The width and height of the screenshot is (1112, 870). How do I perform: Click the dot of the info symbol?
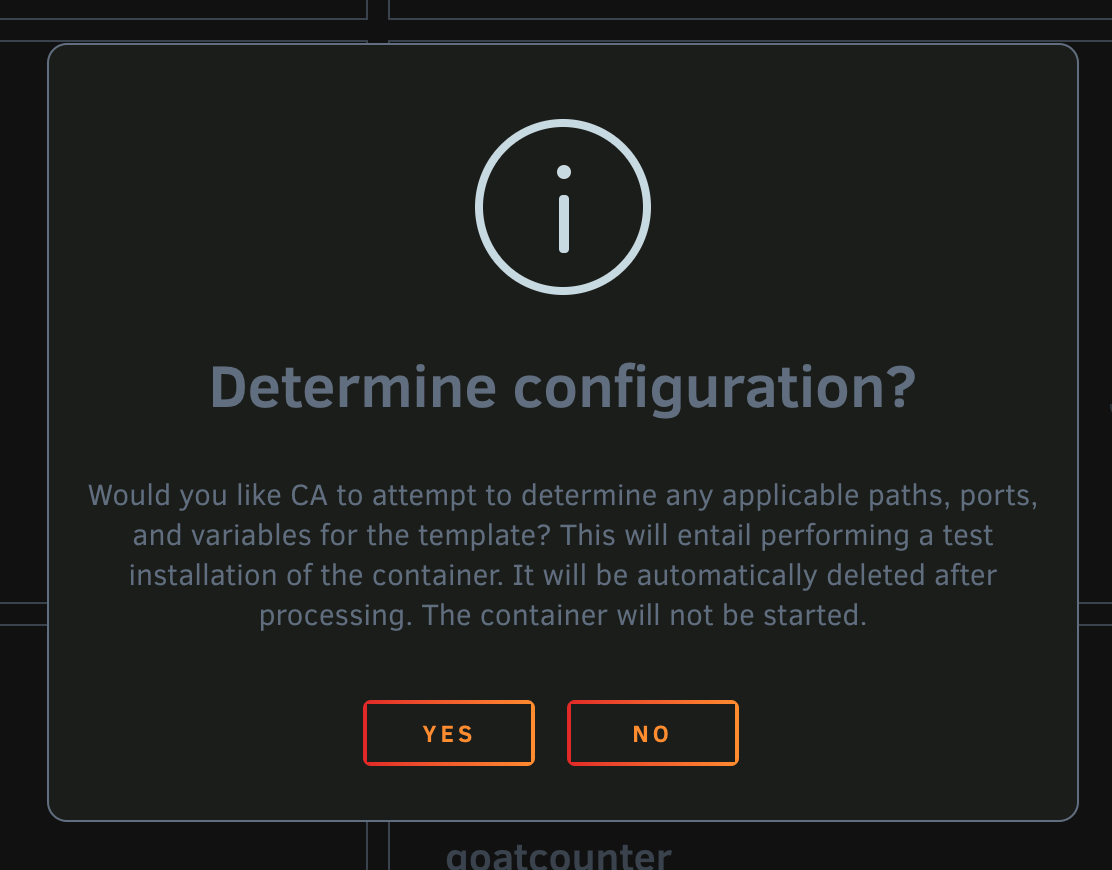click(x=564, y=172)
